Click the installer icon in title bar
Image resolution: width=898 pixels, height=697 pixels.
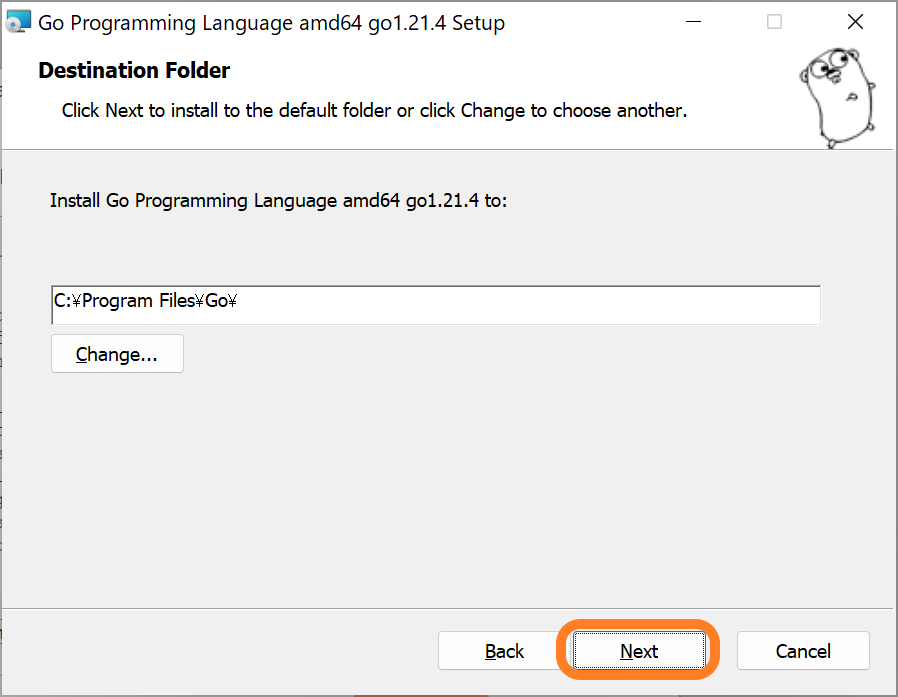coord(18,22)
